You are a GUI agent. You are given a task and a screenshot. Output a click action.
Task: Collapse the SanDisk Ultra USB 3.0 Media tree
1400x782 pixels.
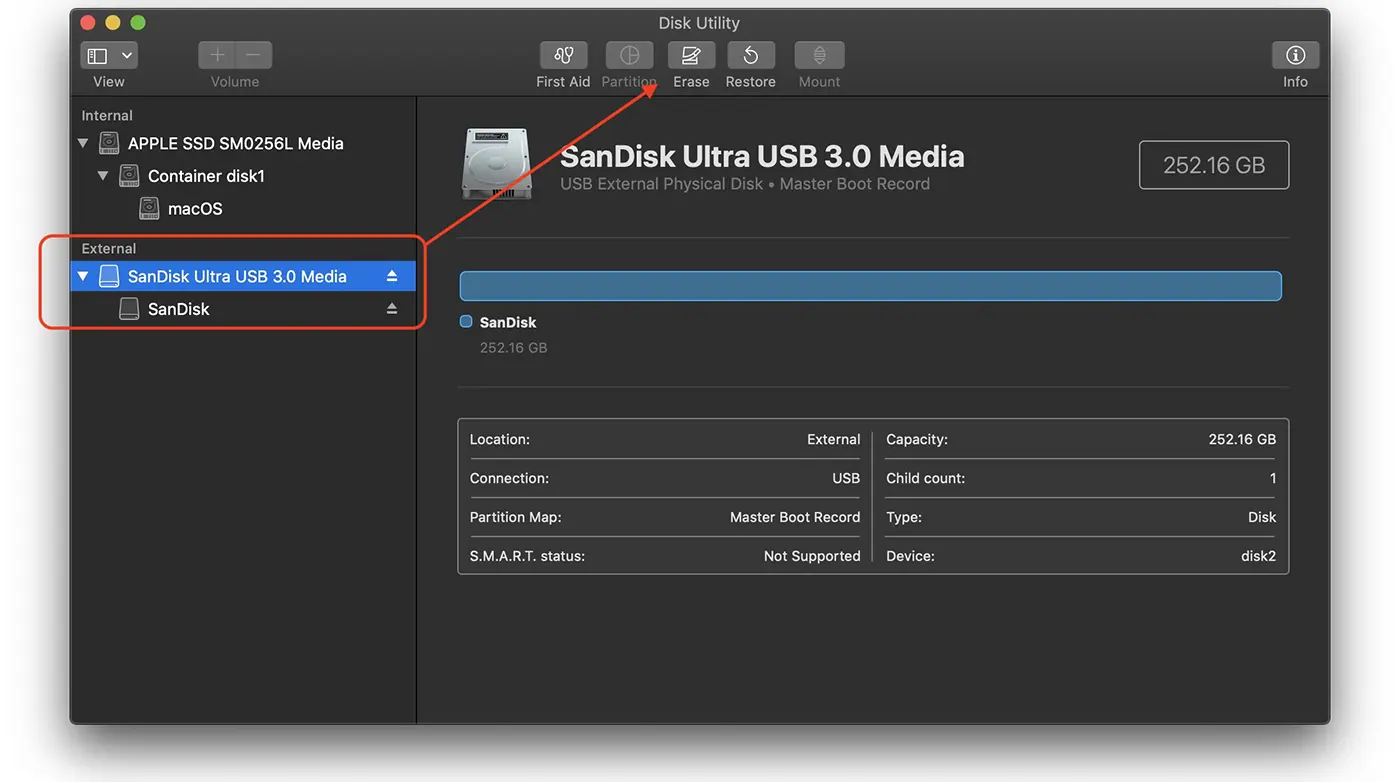[x=83, y=276]
